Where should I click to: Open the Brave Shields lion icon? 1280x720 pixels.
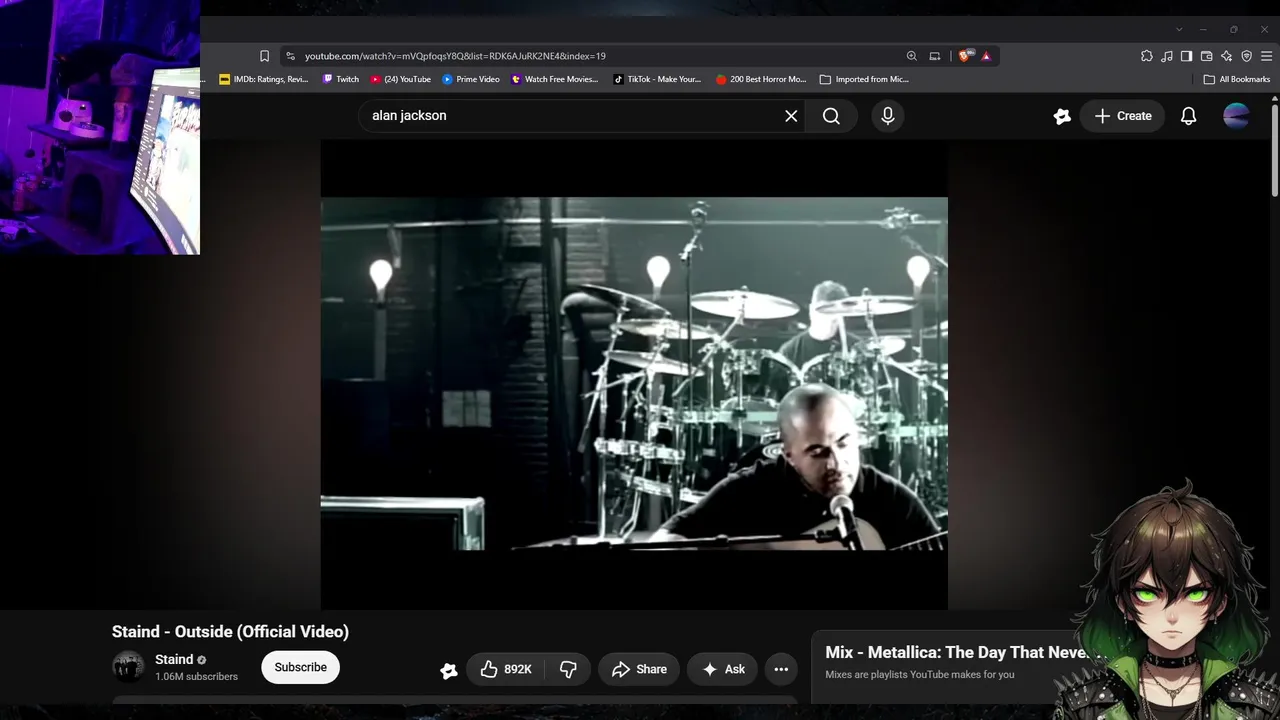(x=964, y=56)
